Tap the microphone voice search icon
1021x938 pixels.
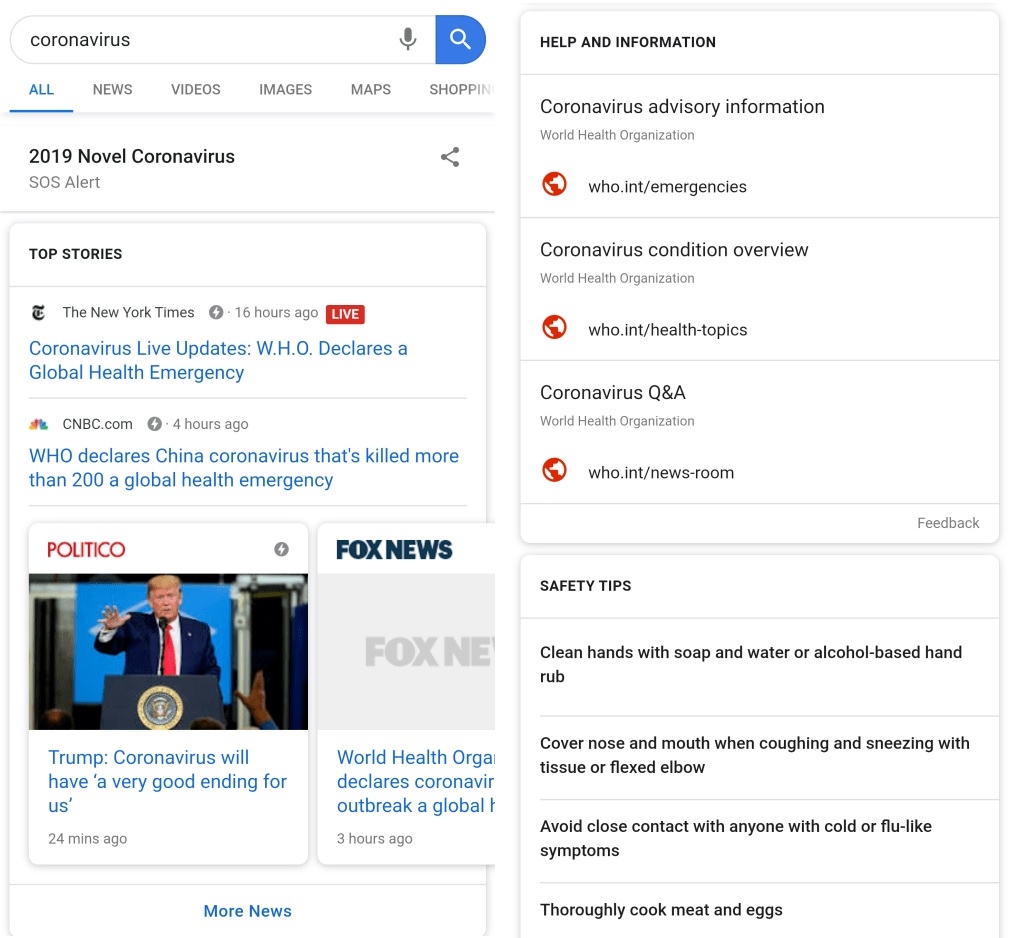point(408,40)
